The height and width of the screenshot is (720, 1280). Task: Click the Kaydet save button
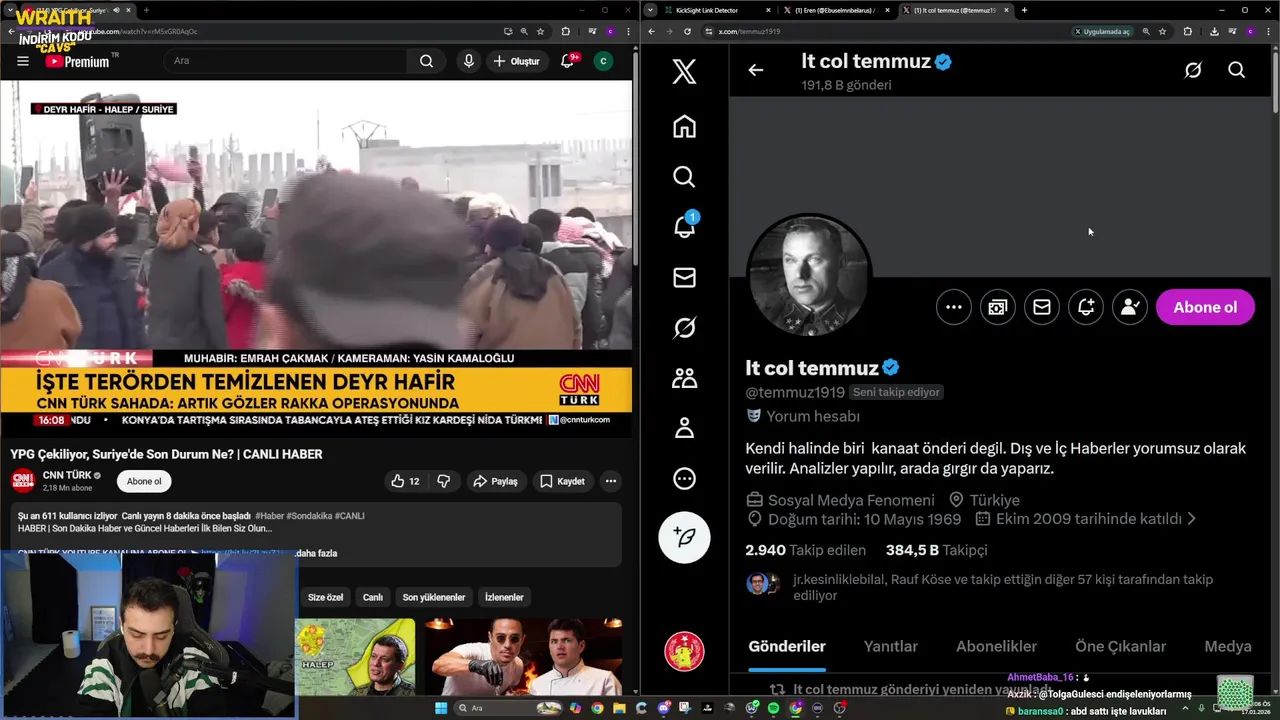pyautogui.click(x=562, y=481)
